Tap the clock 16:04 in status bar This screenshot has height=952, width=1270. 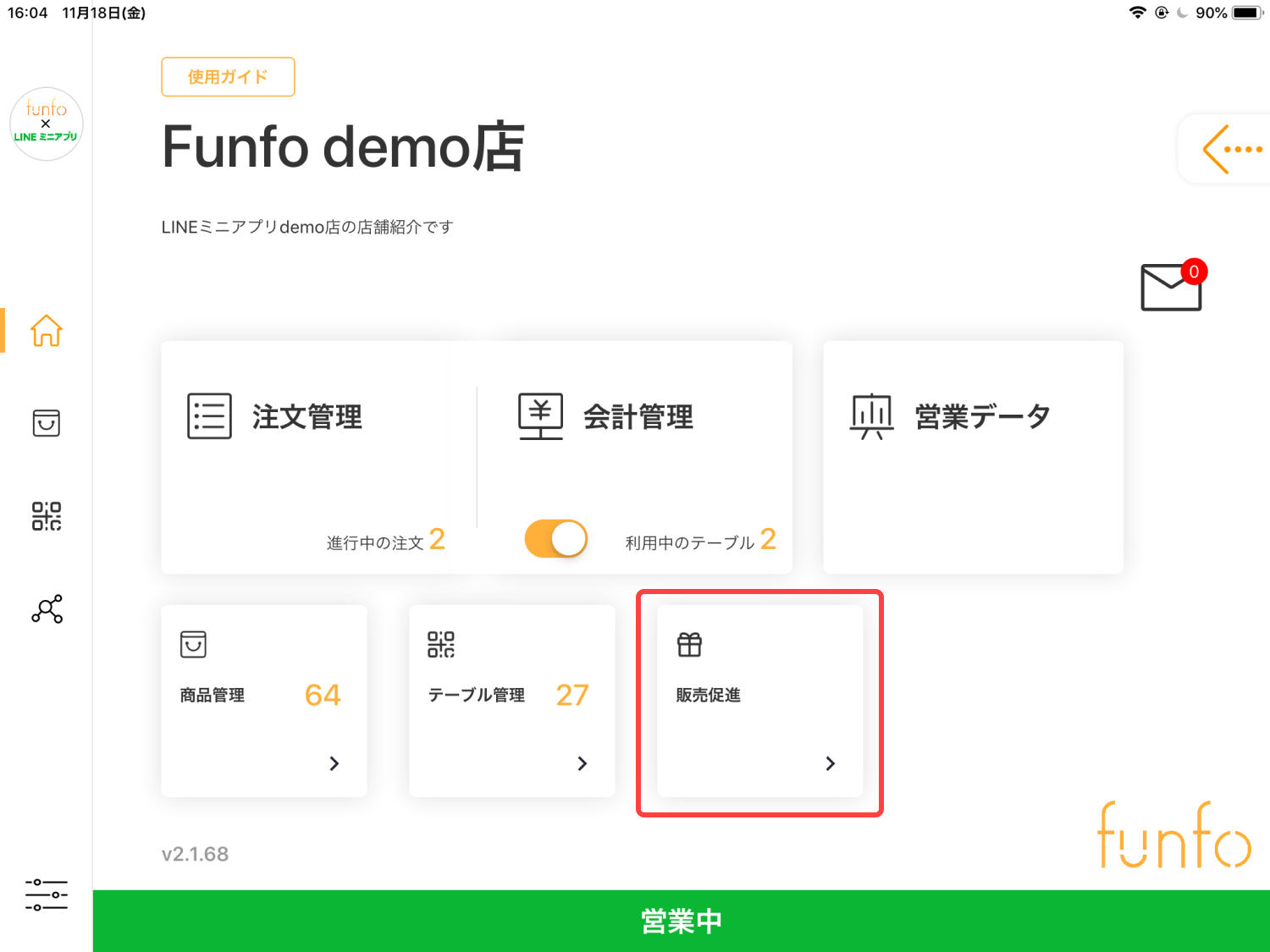pyautogui.click(x=28, y=13)
